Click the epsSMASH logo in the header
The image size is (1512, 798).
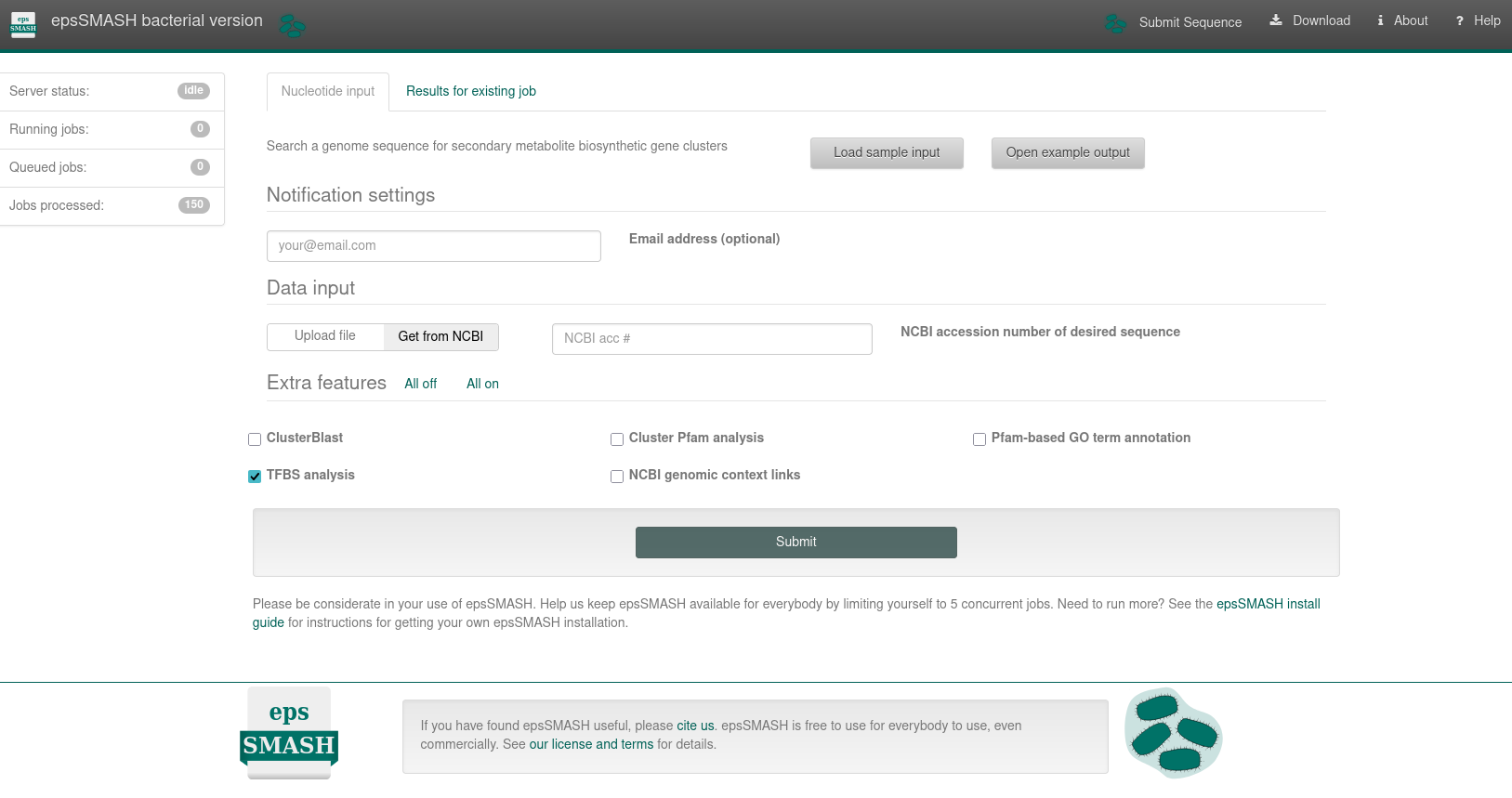23,24
